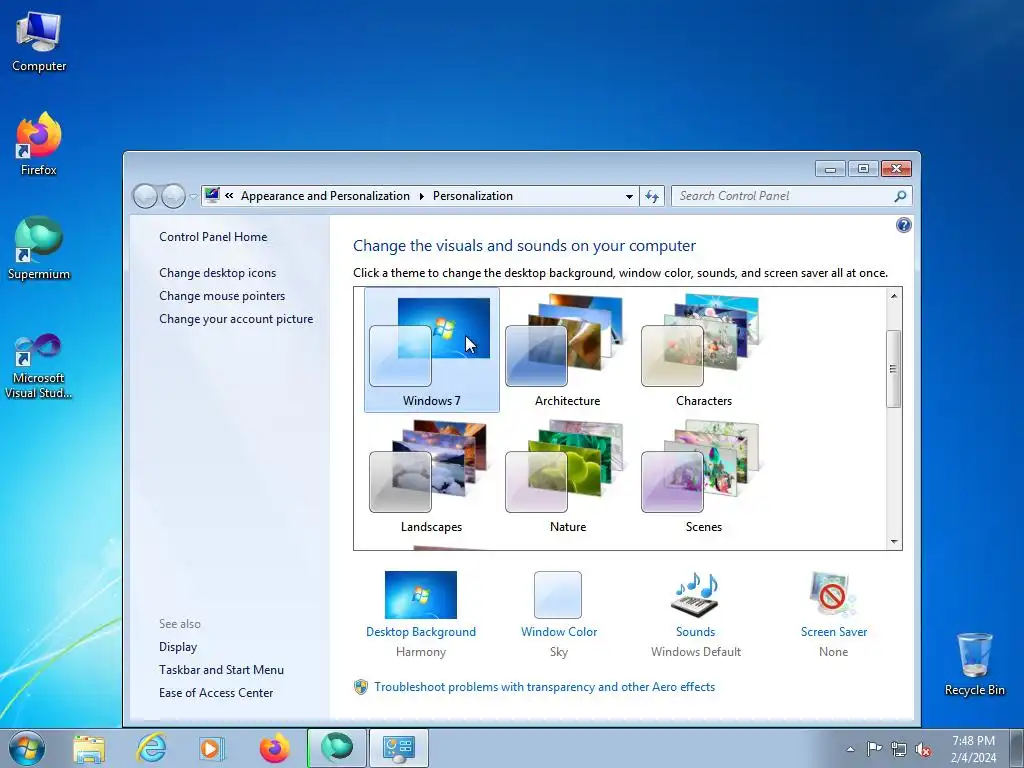Screen dimensions: 1024x768
Task: Click the theme list scroll up arrow
Action: click(x=893, y=296)
